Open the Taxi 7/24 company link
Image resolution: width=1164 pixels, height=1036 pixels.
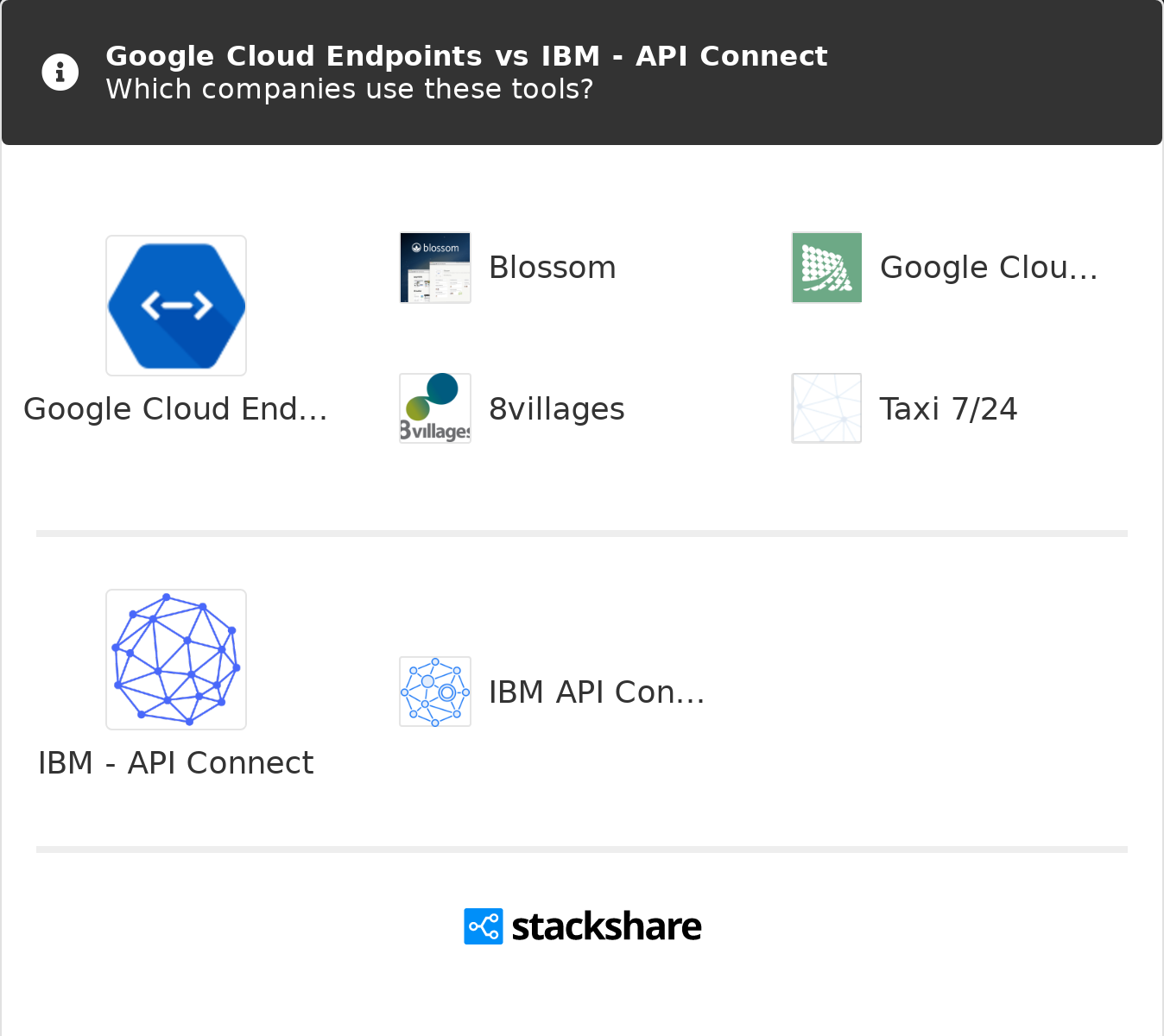(x=948, y=409)
